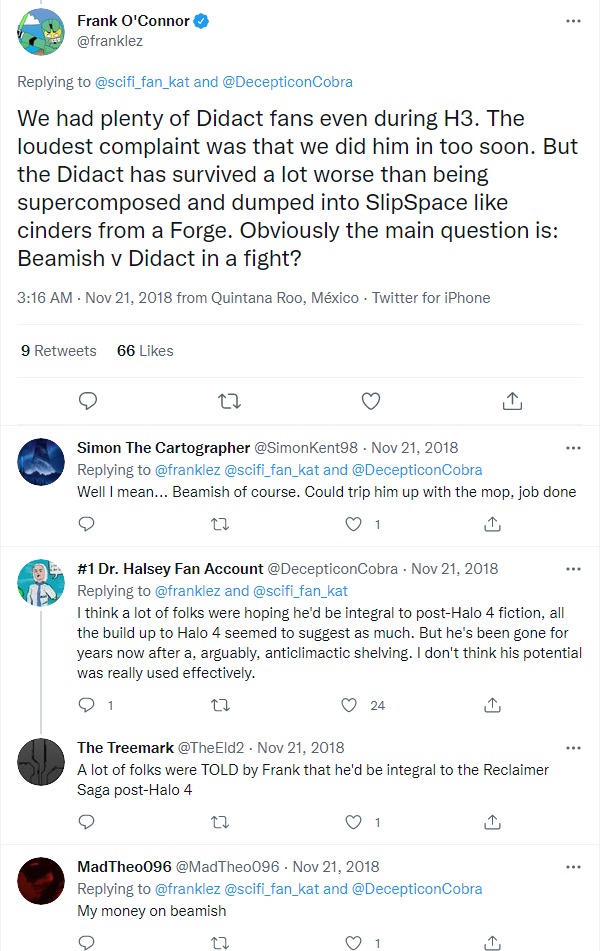
Task: Retweet Simon The Cartographer's reply
Action: 221,524
